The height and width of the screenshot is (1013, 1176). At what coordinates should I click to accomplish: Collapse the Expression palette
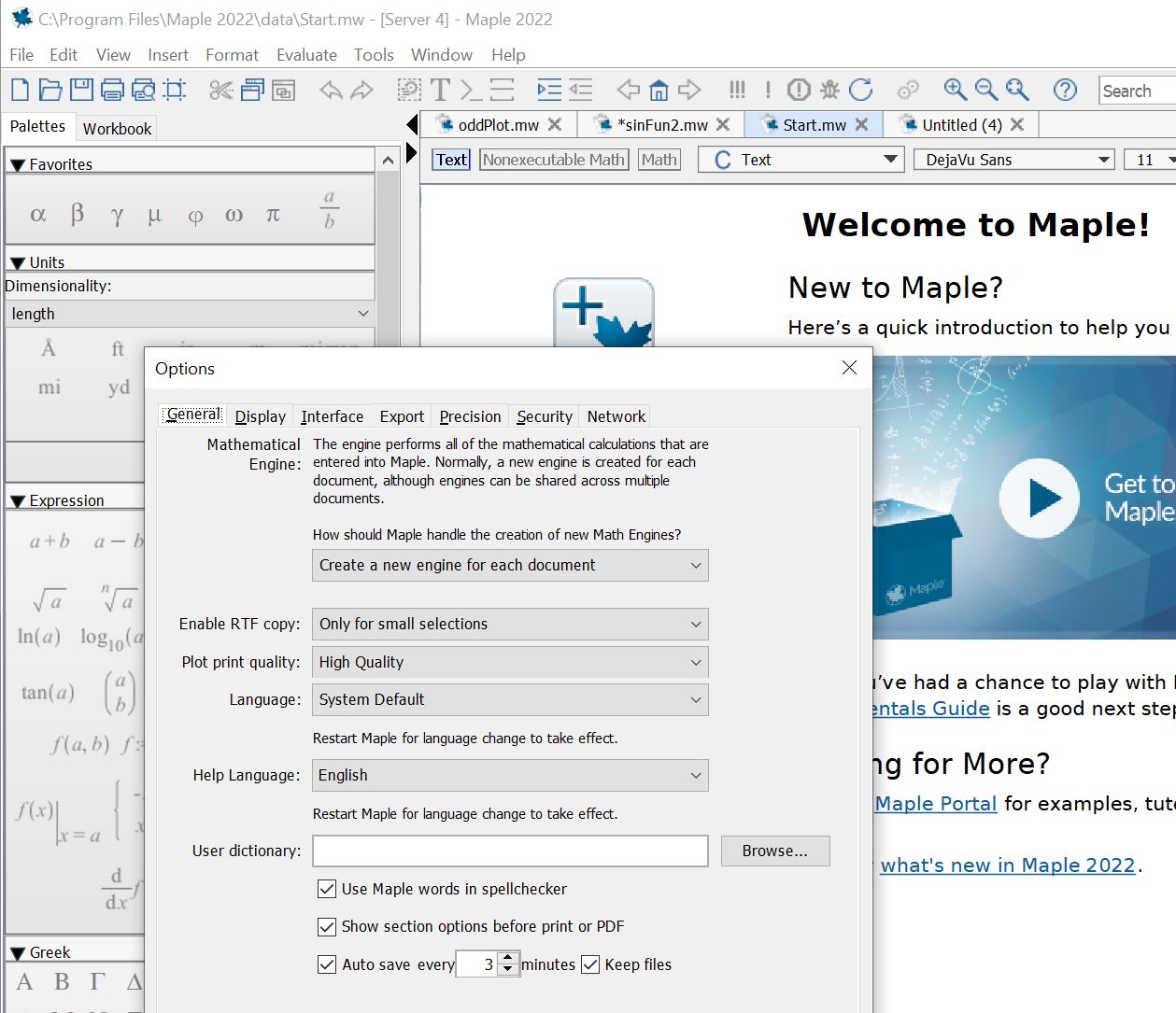point(18,501)
